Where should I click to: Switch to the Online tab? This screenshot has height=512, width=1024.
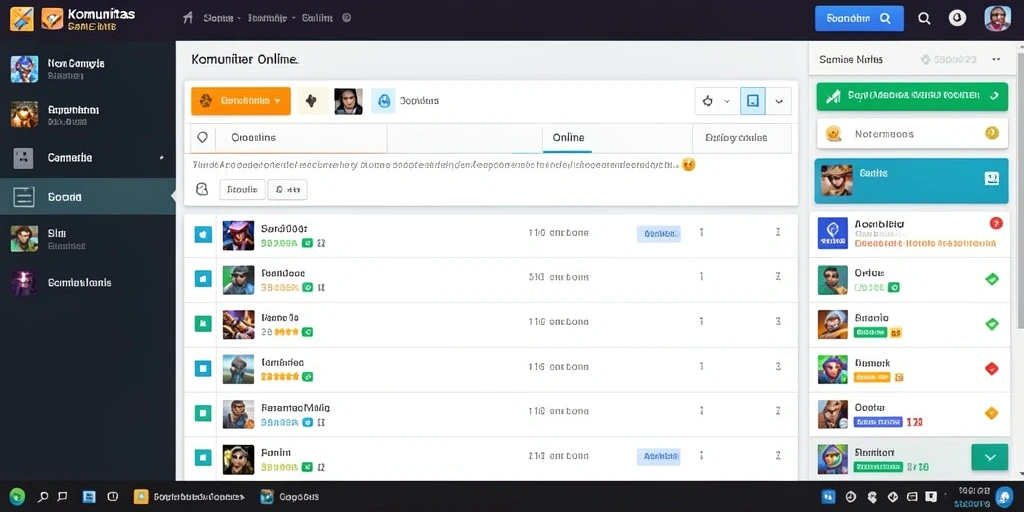tap(568, 138)
